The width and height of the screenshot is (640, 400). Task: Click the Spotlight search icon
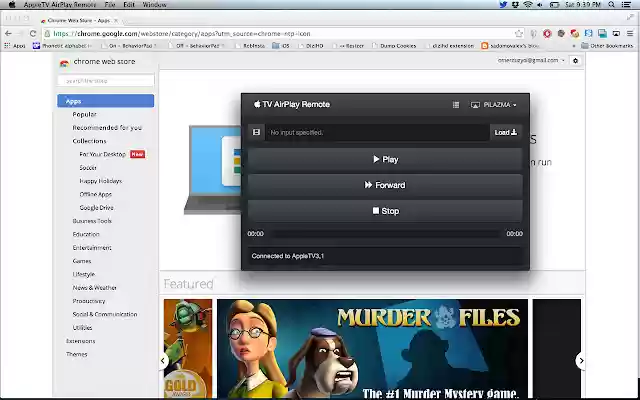pos(611,4)
